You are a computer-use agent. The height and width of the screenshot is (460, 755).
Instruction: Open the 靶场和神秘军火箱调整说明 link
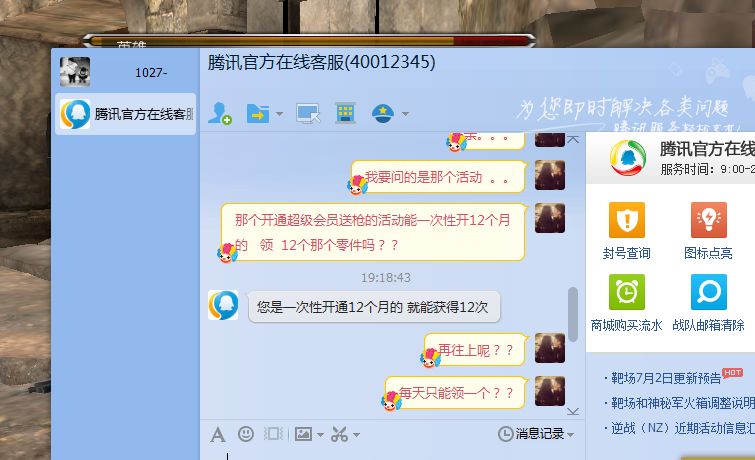(683, 403)
